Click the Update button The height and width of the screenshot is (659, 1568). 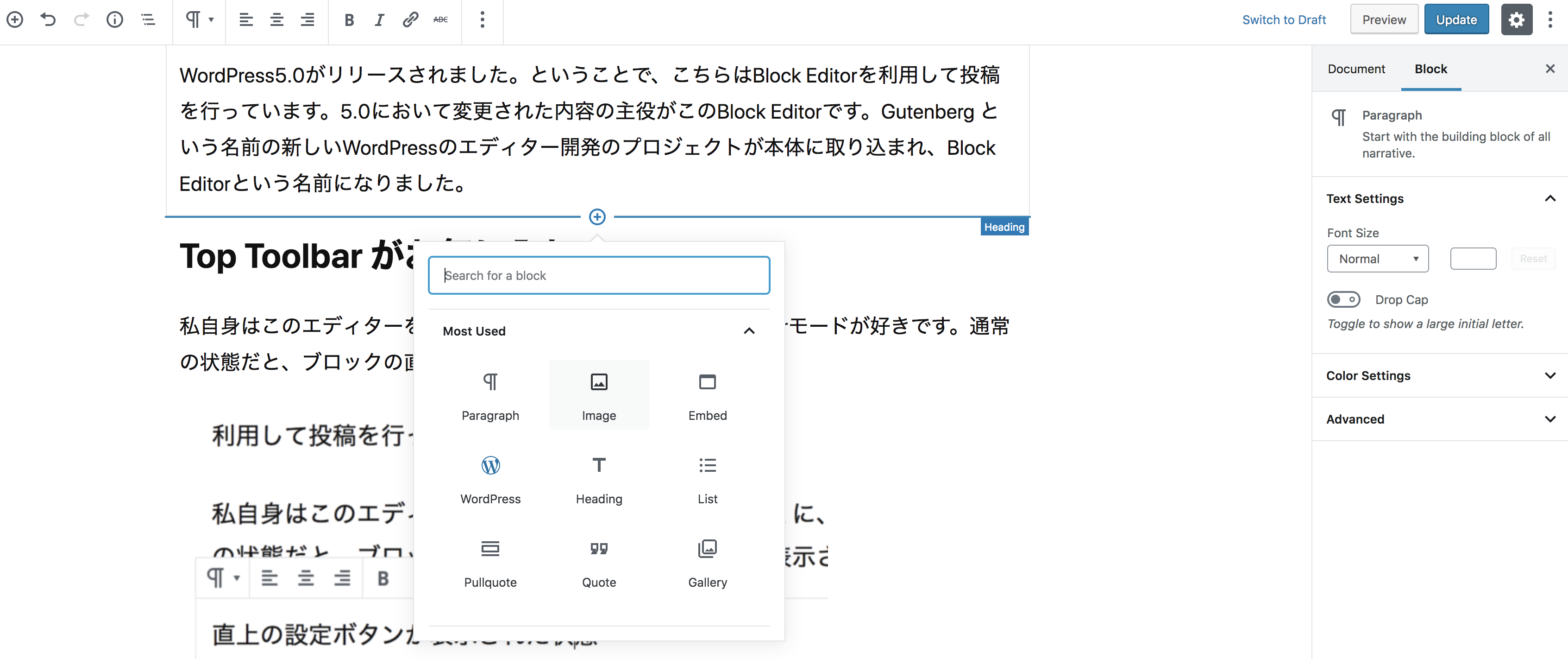(x=1456, y=19)
